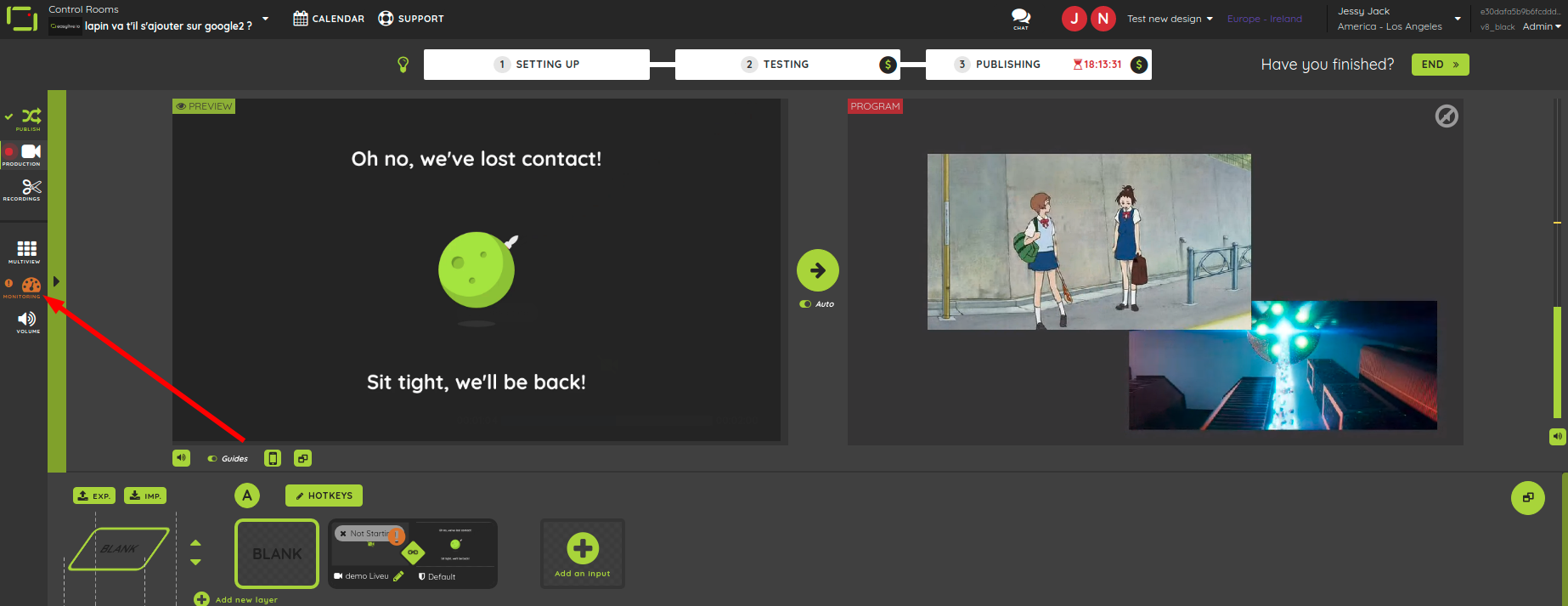This screenshot has width=1568, height=606.
Task: Open the Admin dropdown
Action: pos(1542,26)
